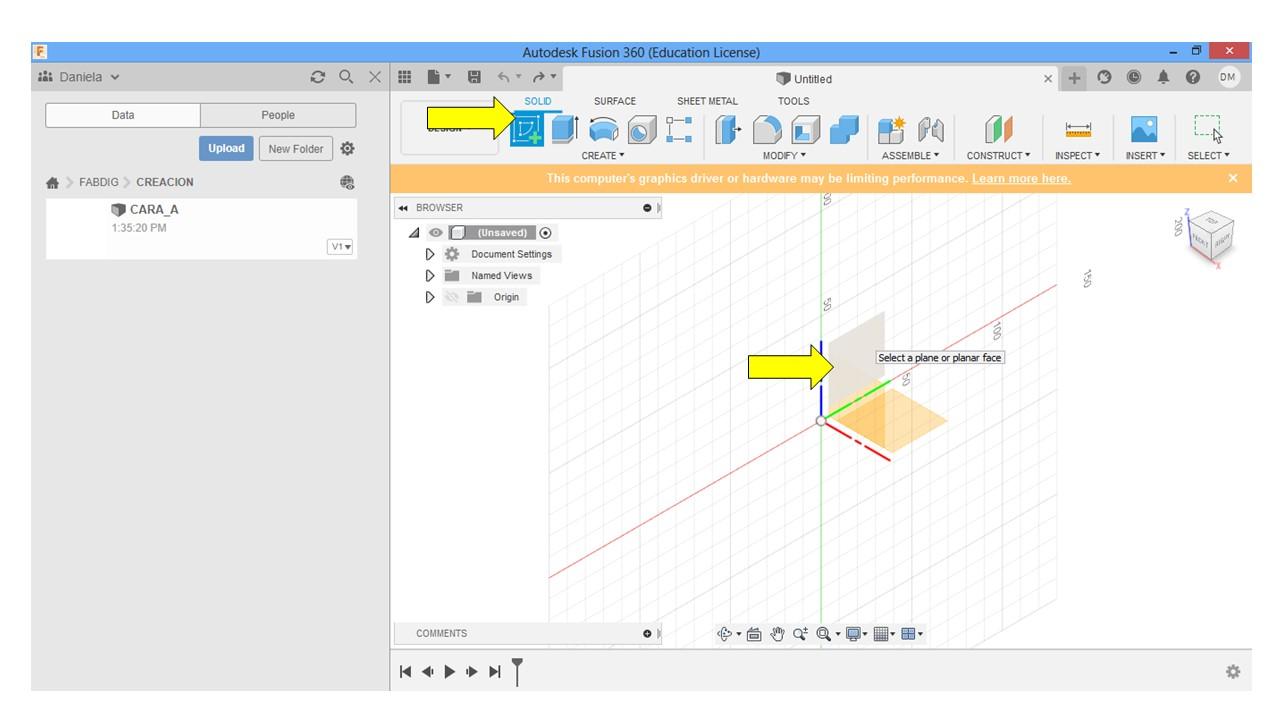Screen dimensions: 1280x720
Task: Select the Revolve tool
Action: pos(603,129)
